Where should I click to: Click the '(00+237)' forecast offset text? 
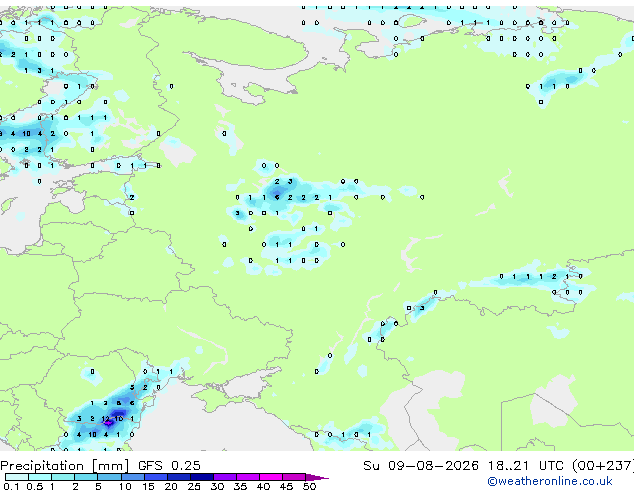point(603,466)
